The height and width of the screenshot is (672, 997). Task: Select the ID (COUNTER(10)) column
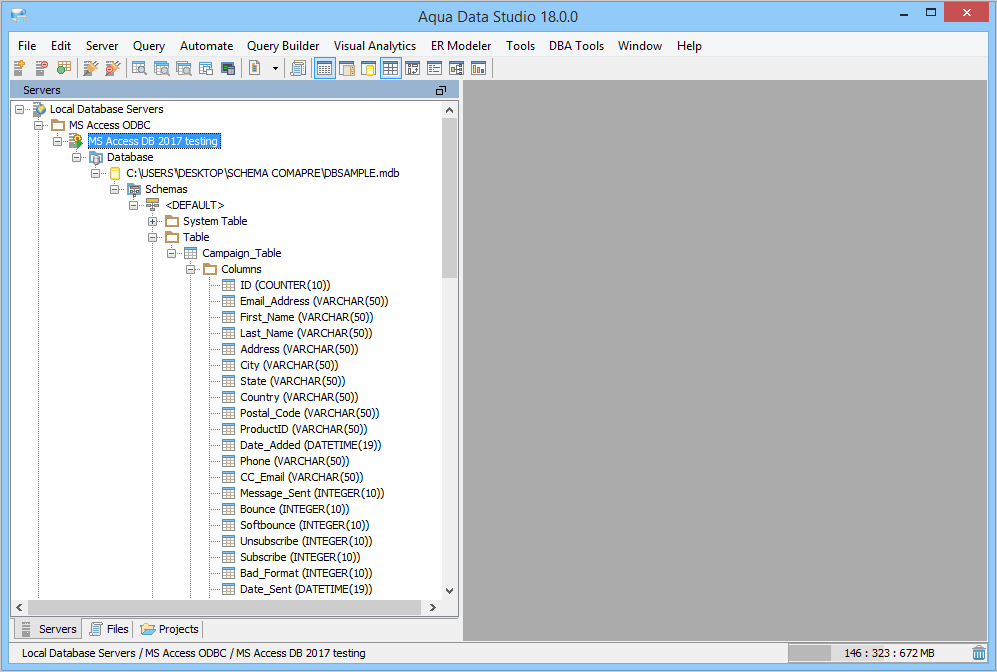[x=285, y=285]
